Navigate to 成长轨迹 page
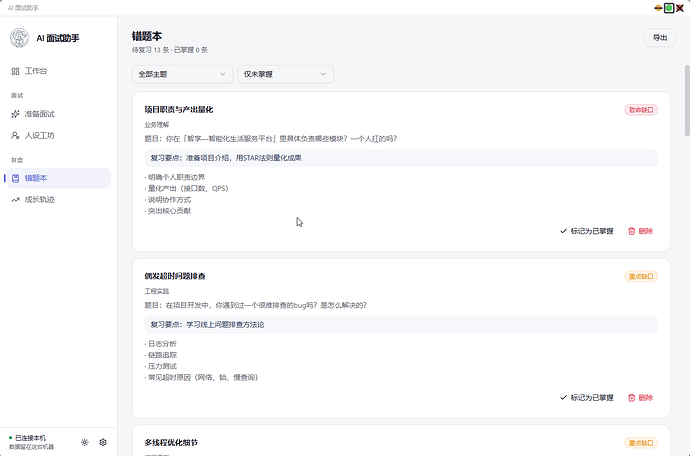 point(58,199)
